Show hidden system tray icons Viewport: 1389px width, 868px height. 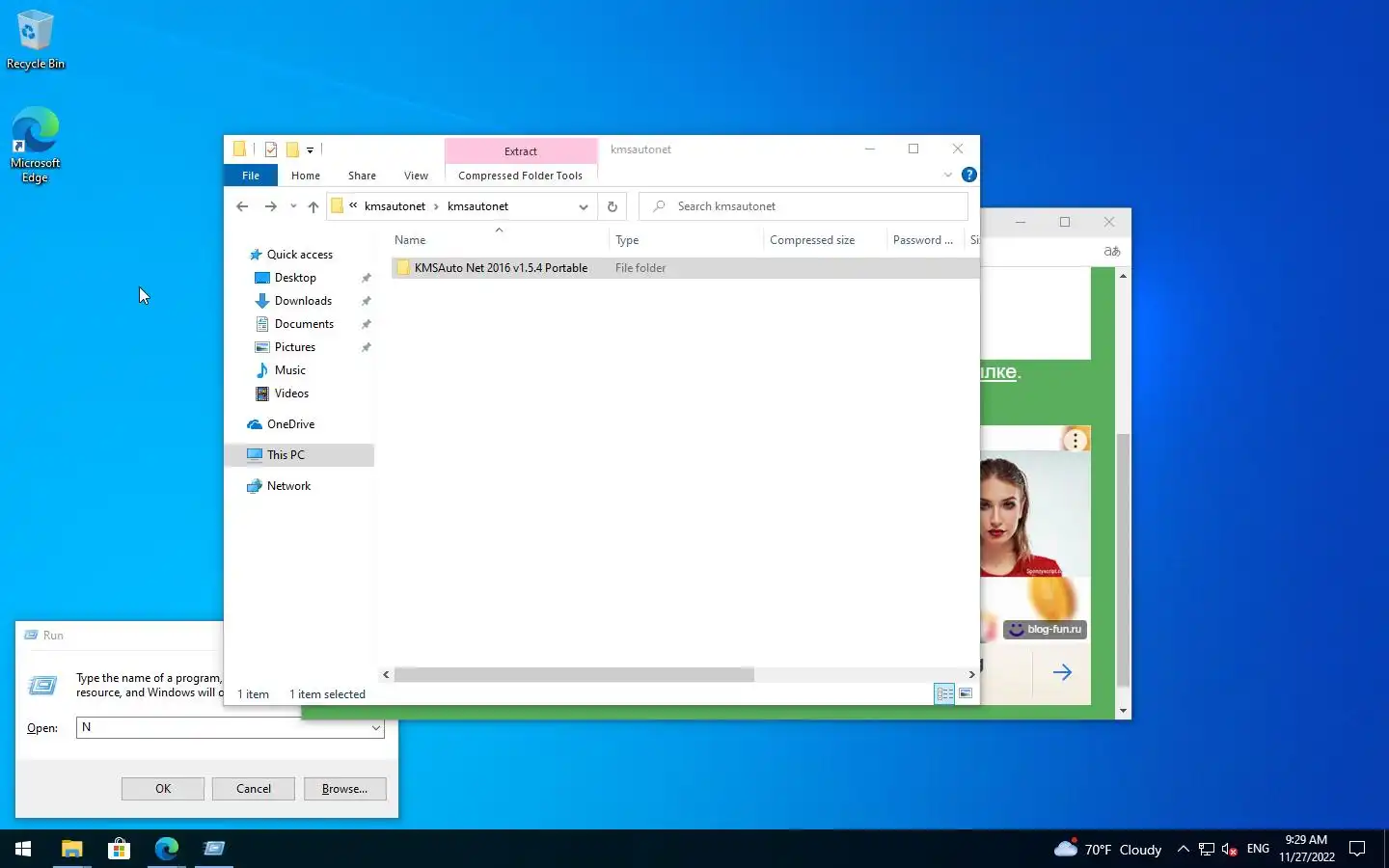[1184, 849]
